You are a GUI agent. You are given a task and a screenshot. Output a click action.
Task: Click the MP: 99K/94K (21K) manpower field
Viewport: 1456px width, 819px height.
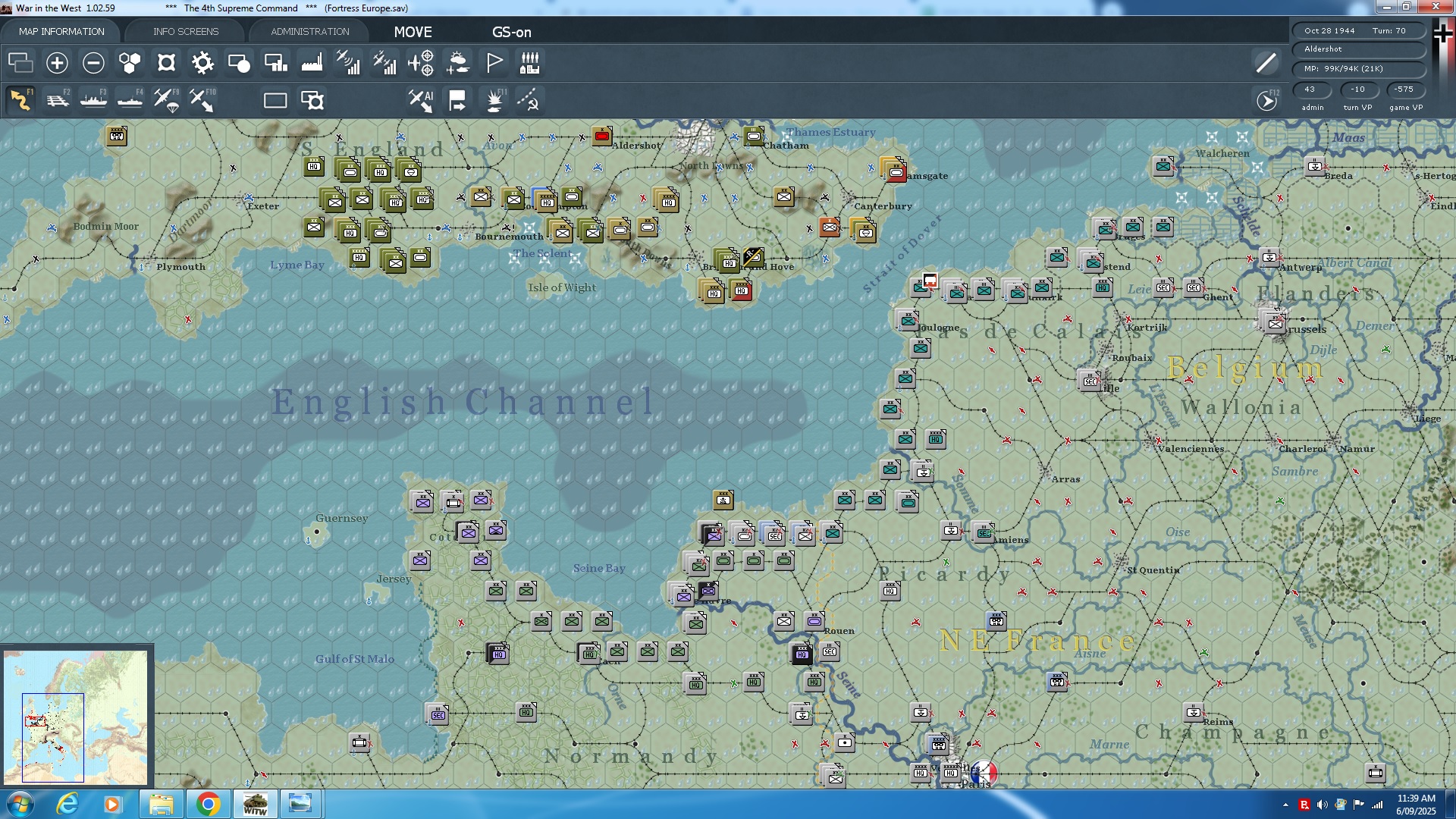click(x=1359, y=69)
